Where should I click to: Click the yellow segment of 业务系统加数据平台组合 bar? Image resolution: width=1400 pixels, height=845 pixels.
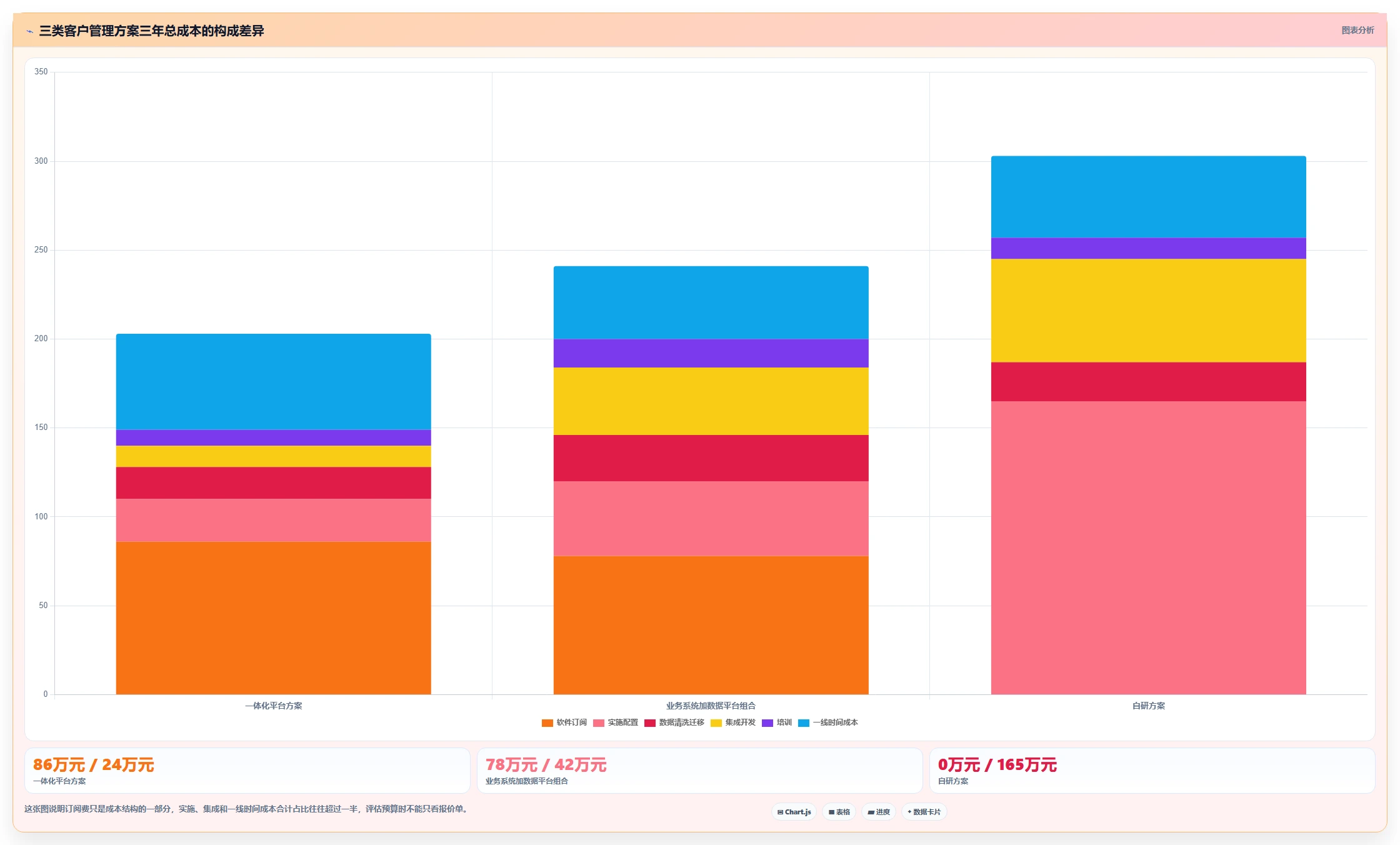[x=711, y=401]
